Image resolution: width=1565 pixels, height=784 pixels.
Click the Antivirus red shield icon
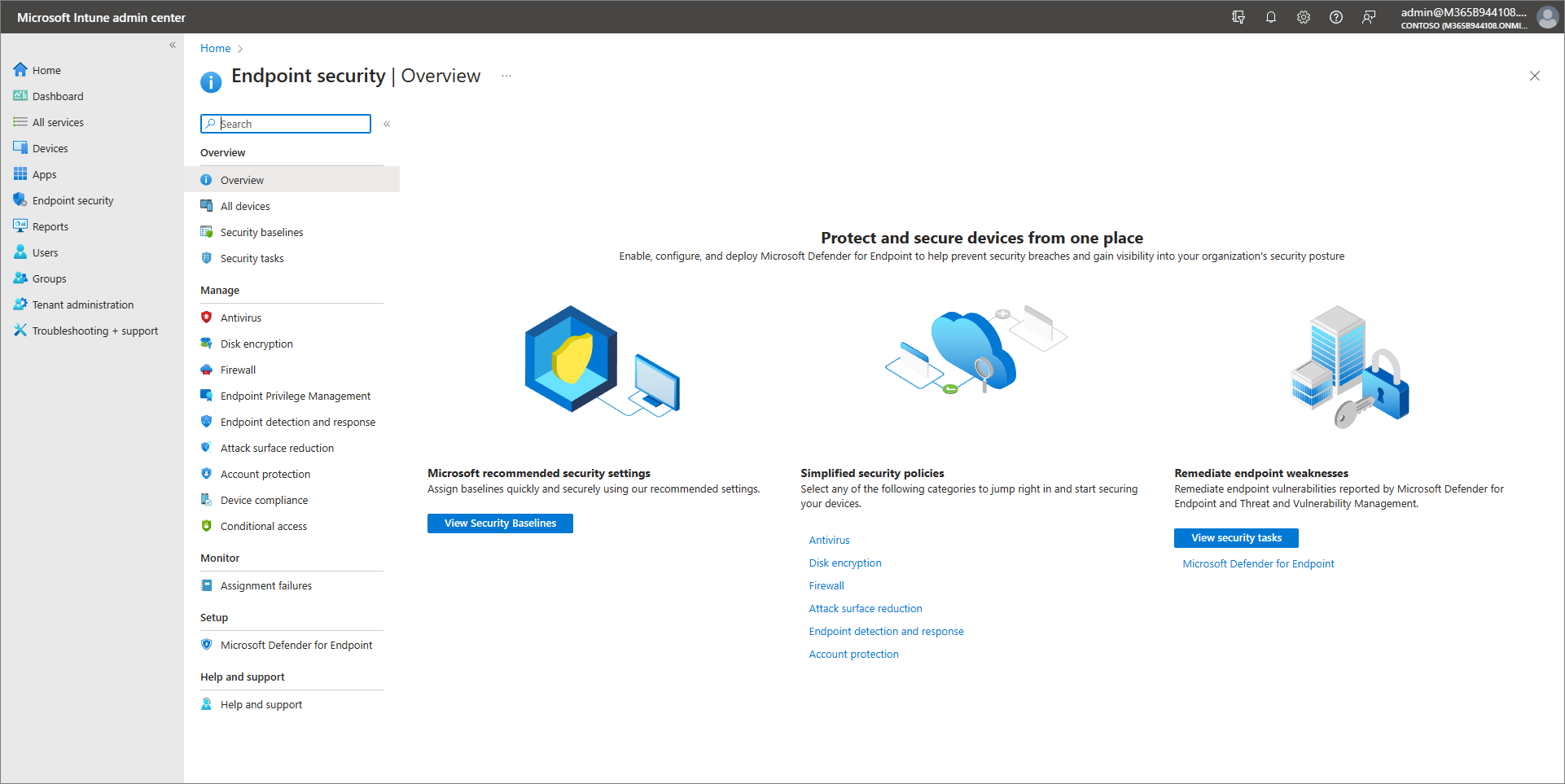(x=207, y=318)
